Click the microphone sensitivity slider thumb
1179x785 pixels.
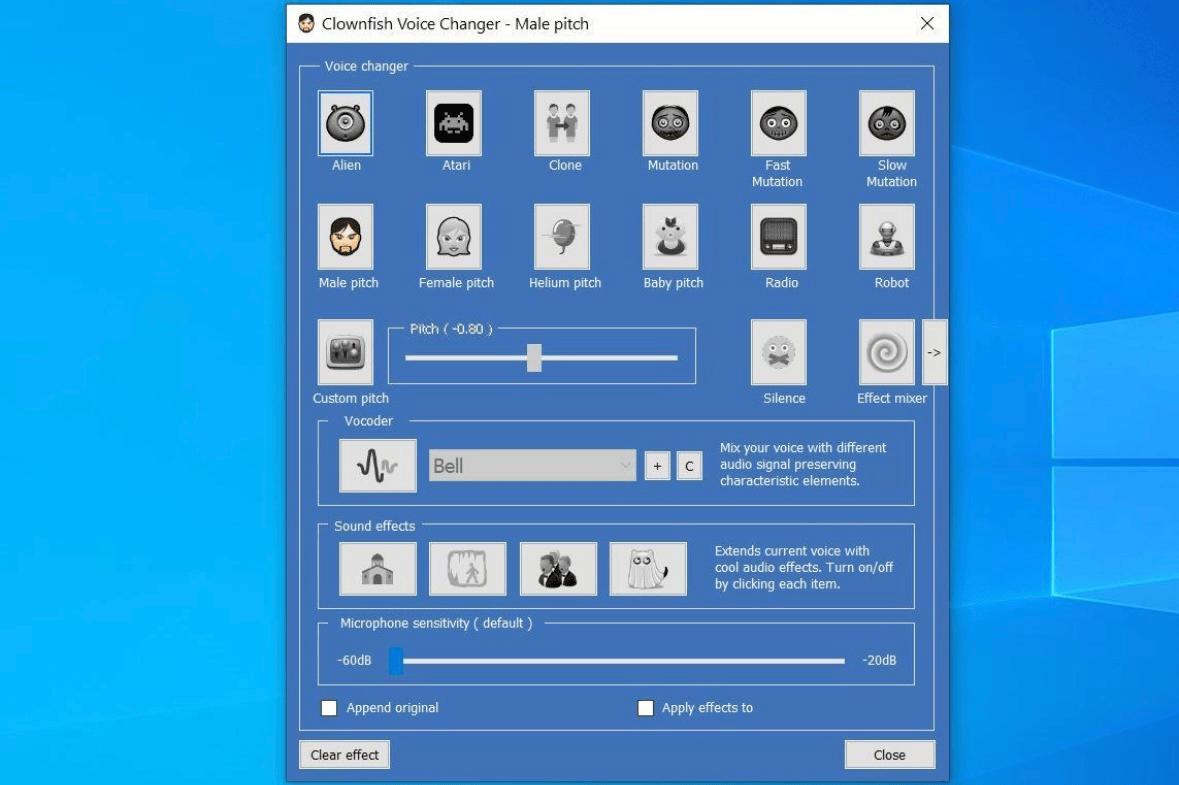pyautogui.click(x=396, y=661)
